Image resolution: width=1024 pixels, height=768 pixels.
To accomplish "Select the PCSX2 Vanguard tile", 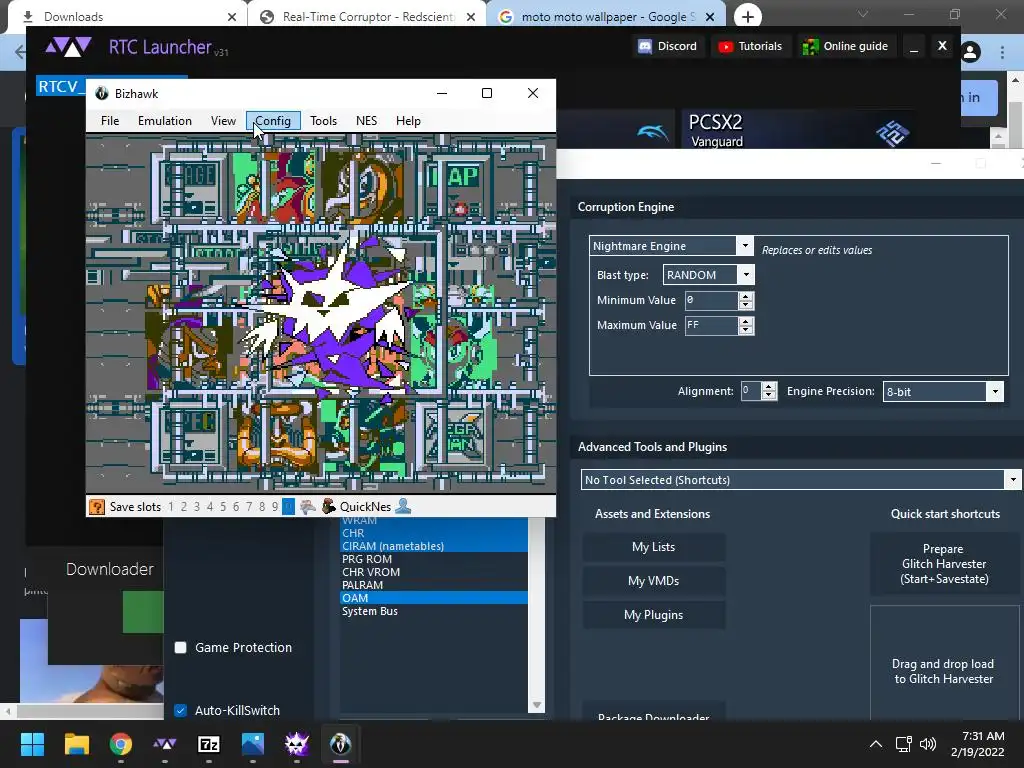I will (796, 129).
